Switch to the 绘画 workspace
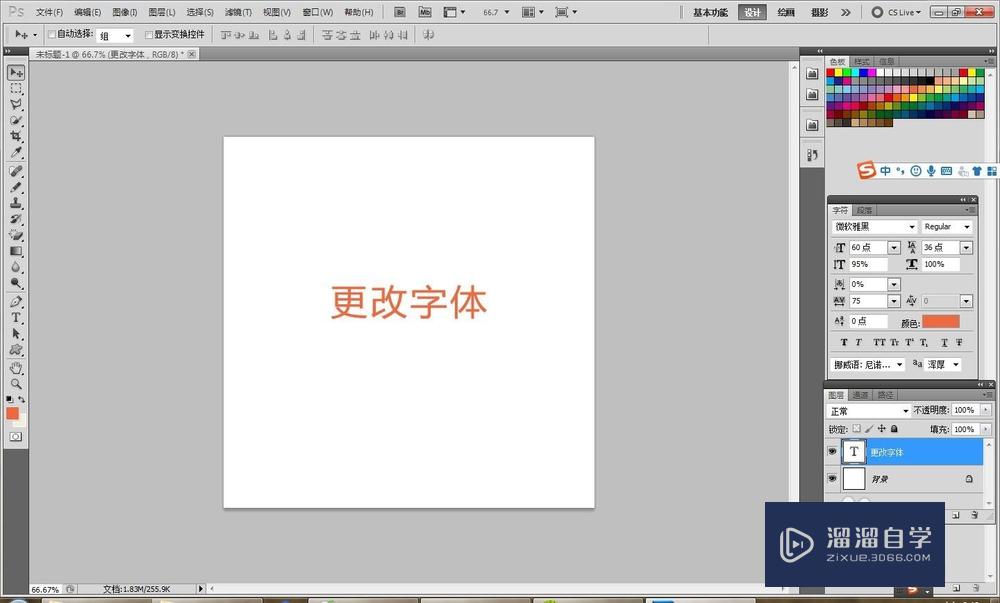The width and height of the screenshot is (1000, 603). [x=785, y=12]
